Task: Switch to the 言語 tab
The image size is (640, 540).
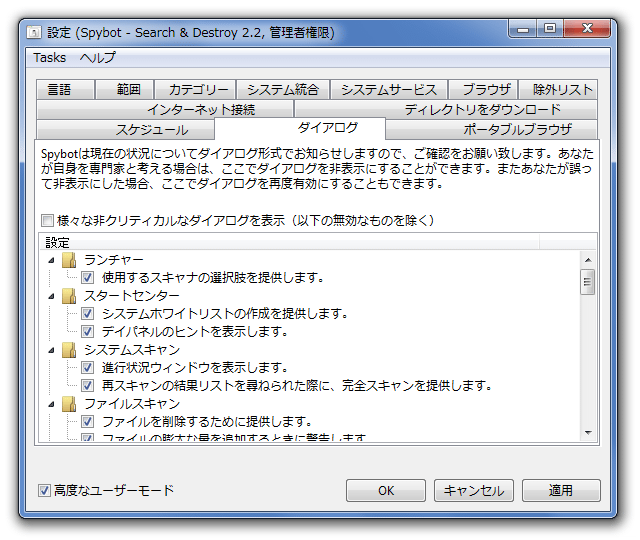Action: (65, 89)
